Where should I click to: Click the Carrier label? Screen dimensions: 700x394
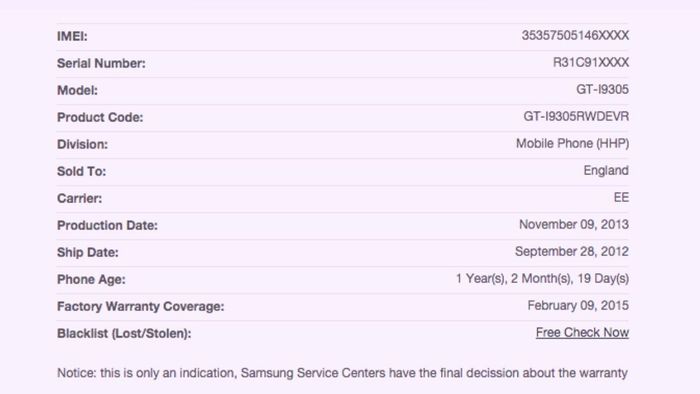pyautogui.click(x=79, y=198)
